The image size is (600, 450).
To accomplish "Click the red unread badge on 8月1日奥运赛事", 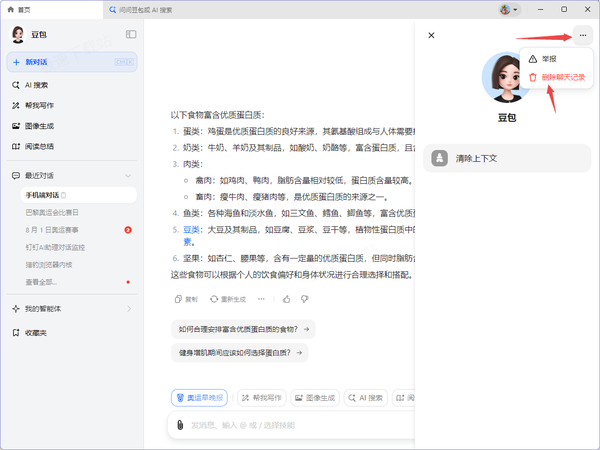I will point(128,230).
